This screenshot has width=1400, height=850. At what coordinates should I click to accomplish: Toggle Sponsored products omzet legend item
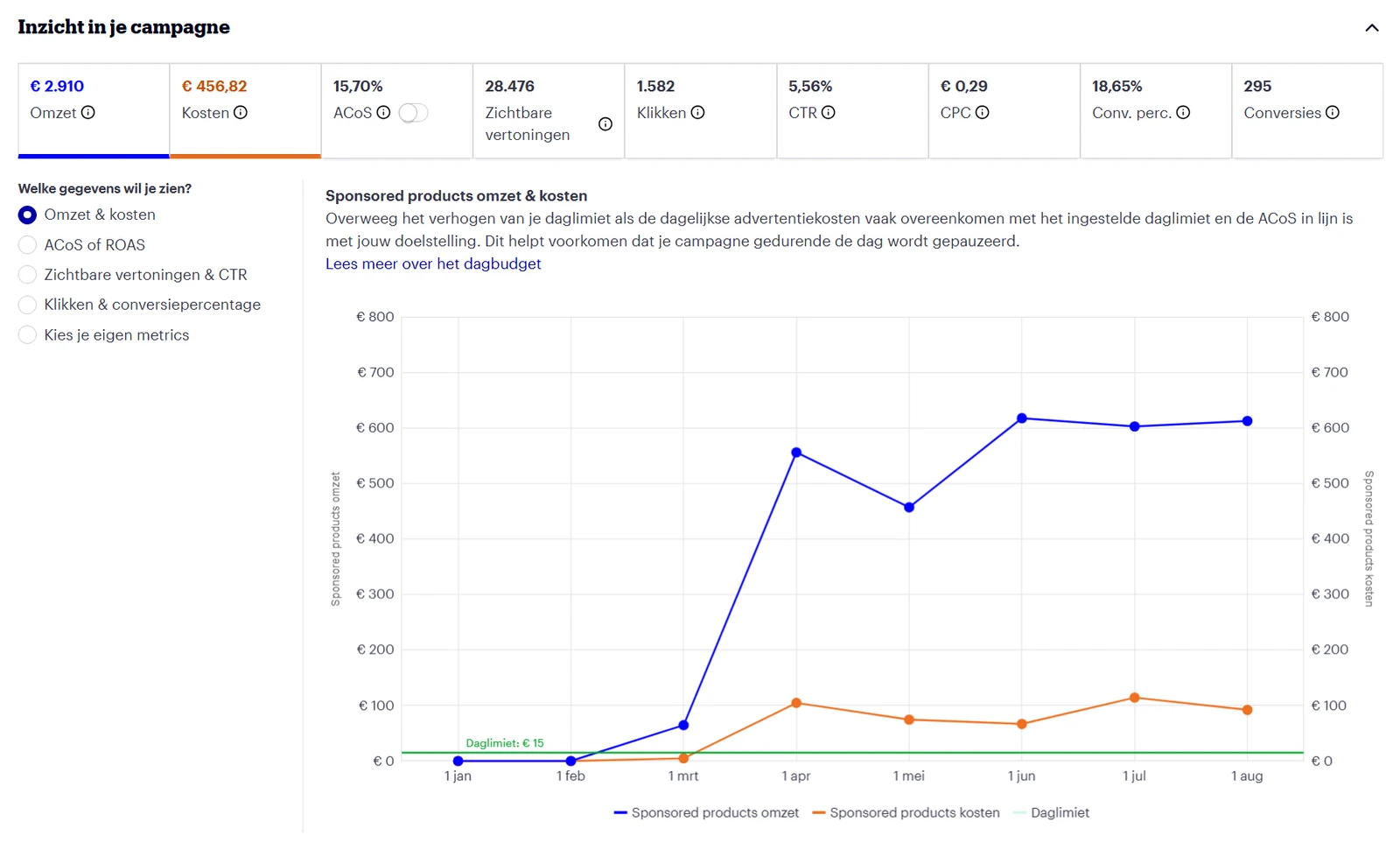click(x=706, y=812)
